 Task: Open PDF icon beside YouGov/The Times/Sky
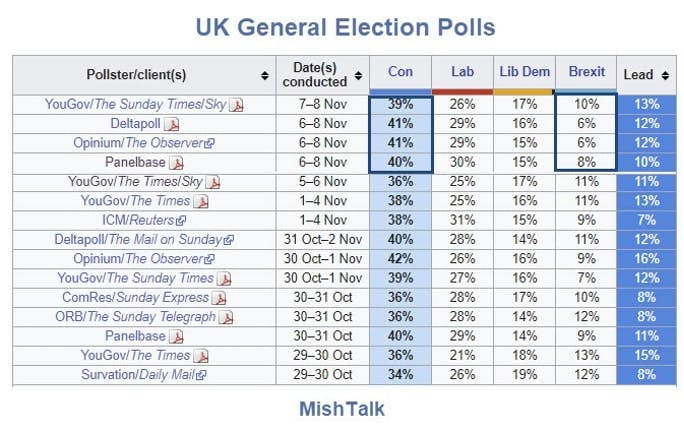(213, 182)
